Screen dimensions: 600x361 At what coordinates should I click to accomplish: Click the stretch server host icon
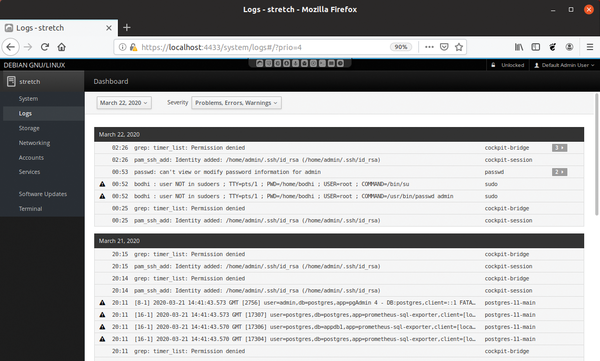[x=11, y=82]
